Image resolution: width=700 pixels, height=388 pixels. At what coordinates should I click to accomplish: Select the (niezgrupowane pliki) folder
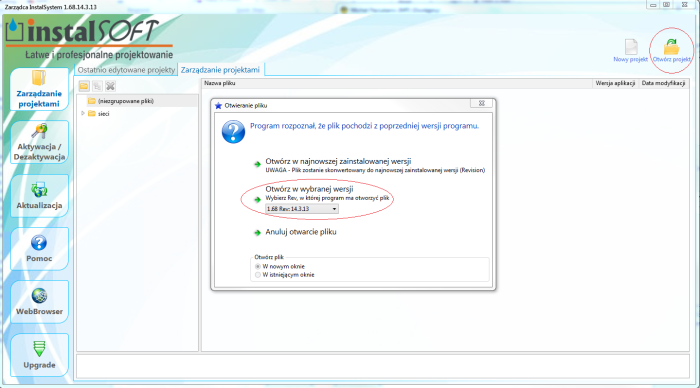pyautogui.click(x=121, y=101)
